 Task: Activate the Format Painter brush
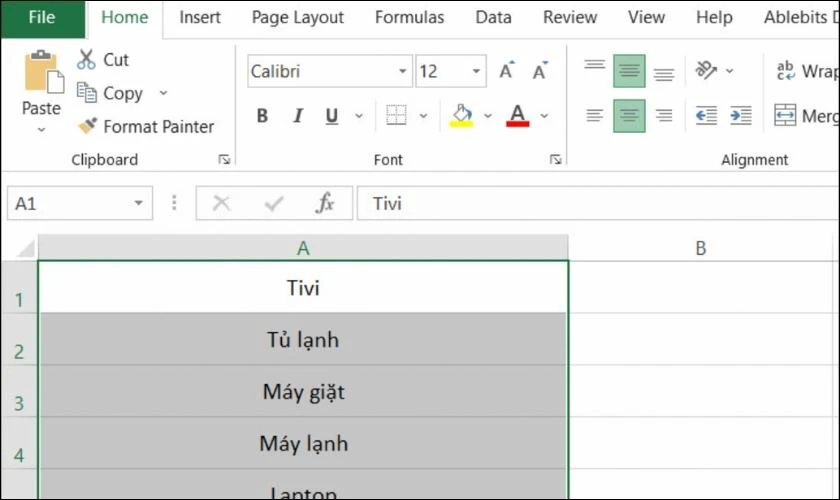pos(87,126)
